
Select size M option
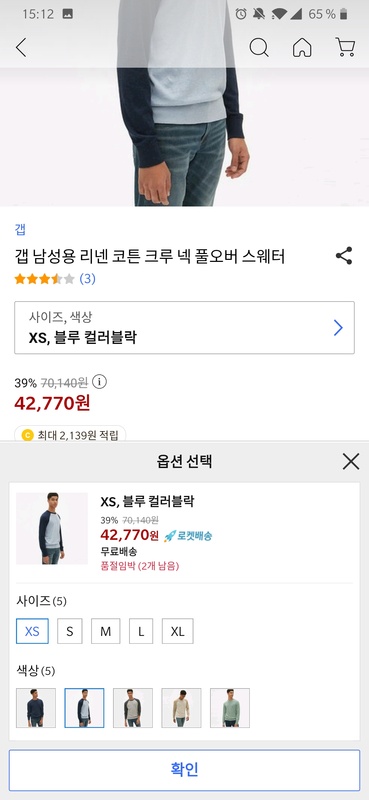(106, 631)
